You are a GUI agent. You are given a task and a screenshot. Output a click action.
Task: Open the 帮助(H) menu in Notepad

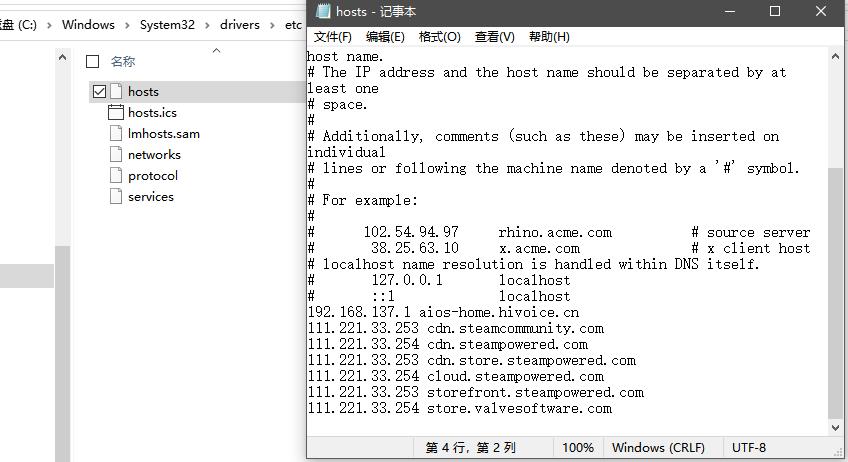tap(549, 37)
